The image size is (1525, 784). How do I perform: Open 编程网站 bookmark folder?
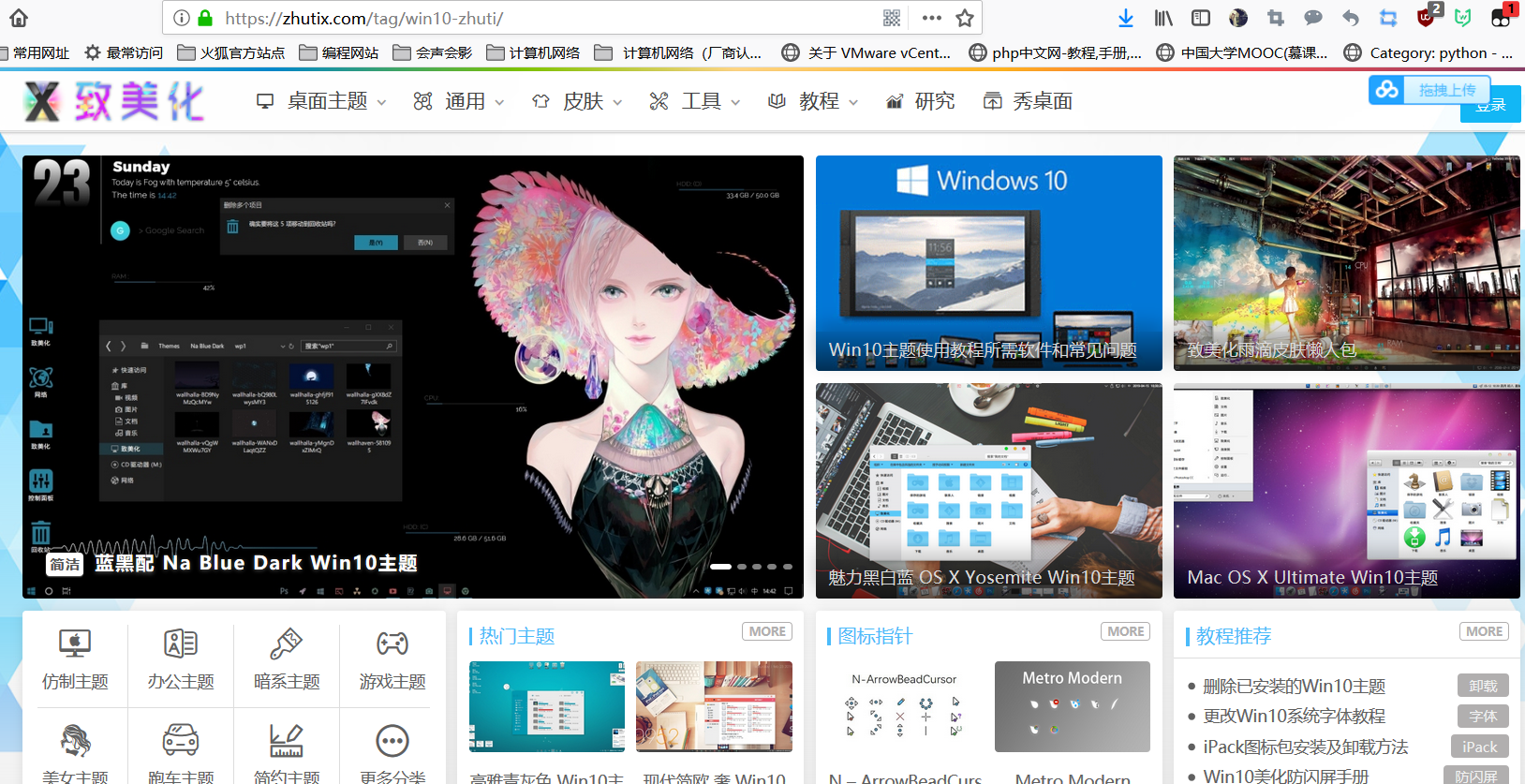pyautogui.click(x=339, y=53)
